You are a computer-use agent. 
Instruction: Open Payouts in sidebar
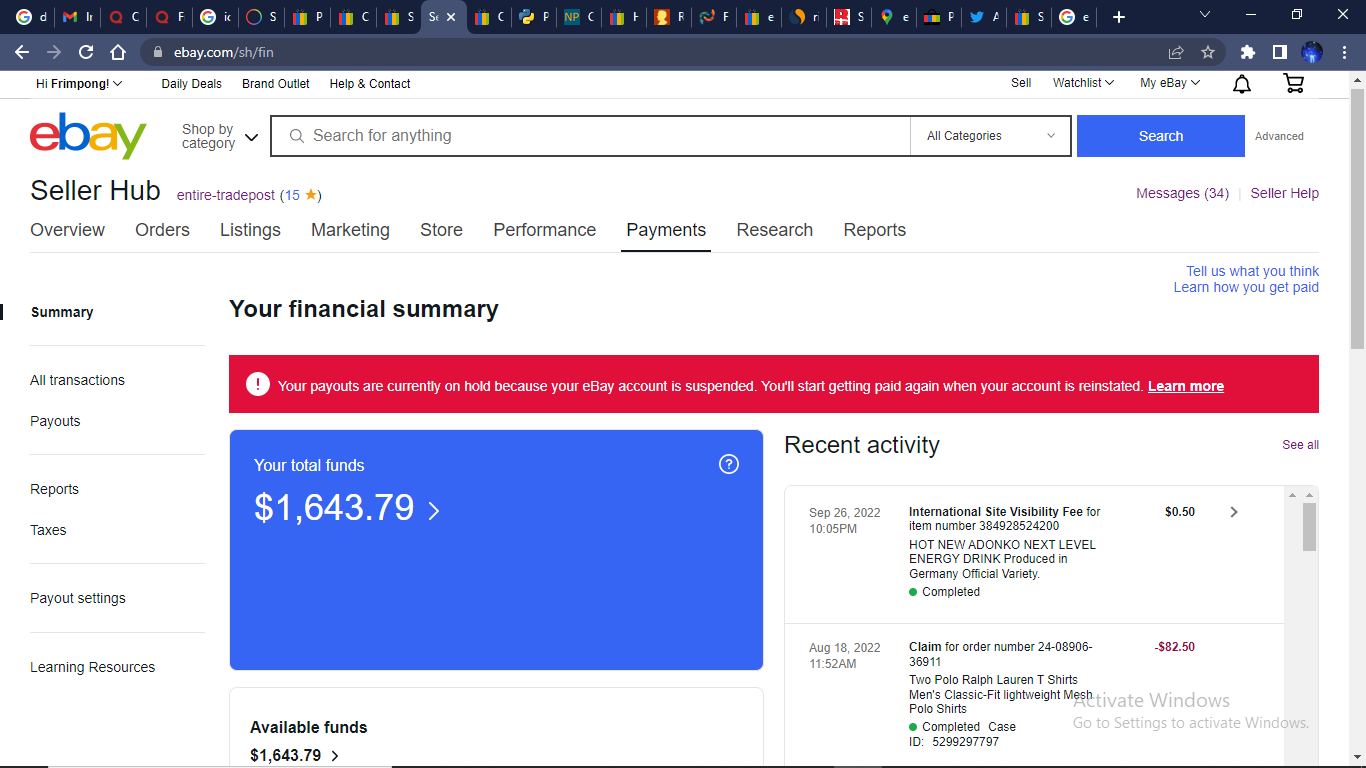pyautogui.click(x=55, y=421)
